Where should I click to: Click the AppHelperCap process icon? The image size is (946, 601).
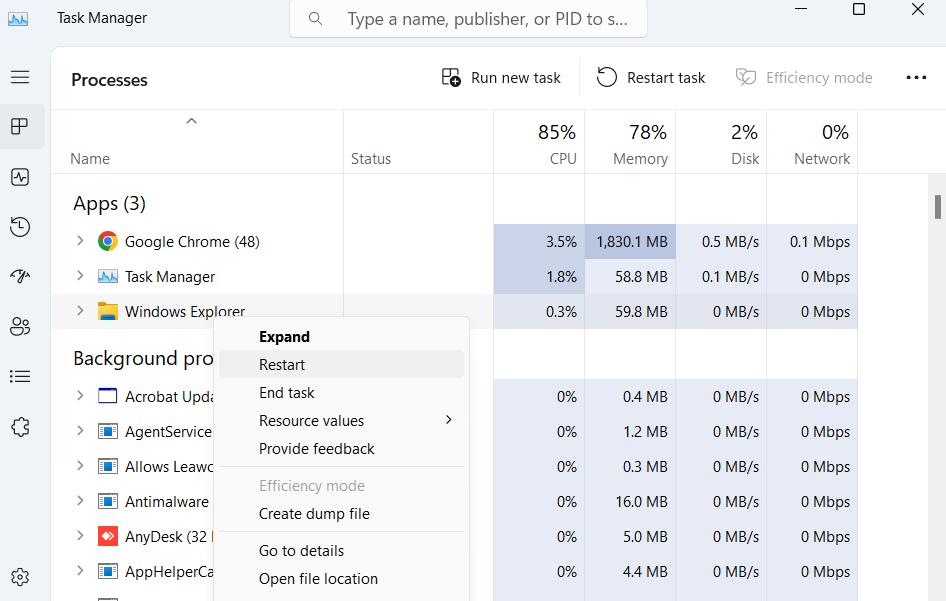[x=107, y=571]
